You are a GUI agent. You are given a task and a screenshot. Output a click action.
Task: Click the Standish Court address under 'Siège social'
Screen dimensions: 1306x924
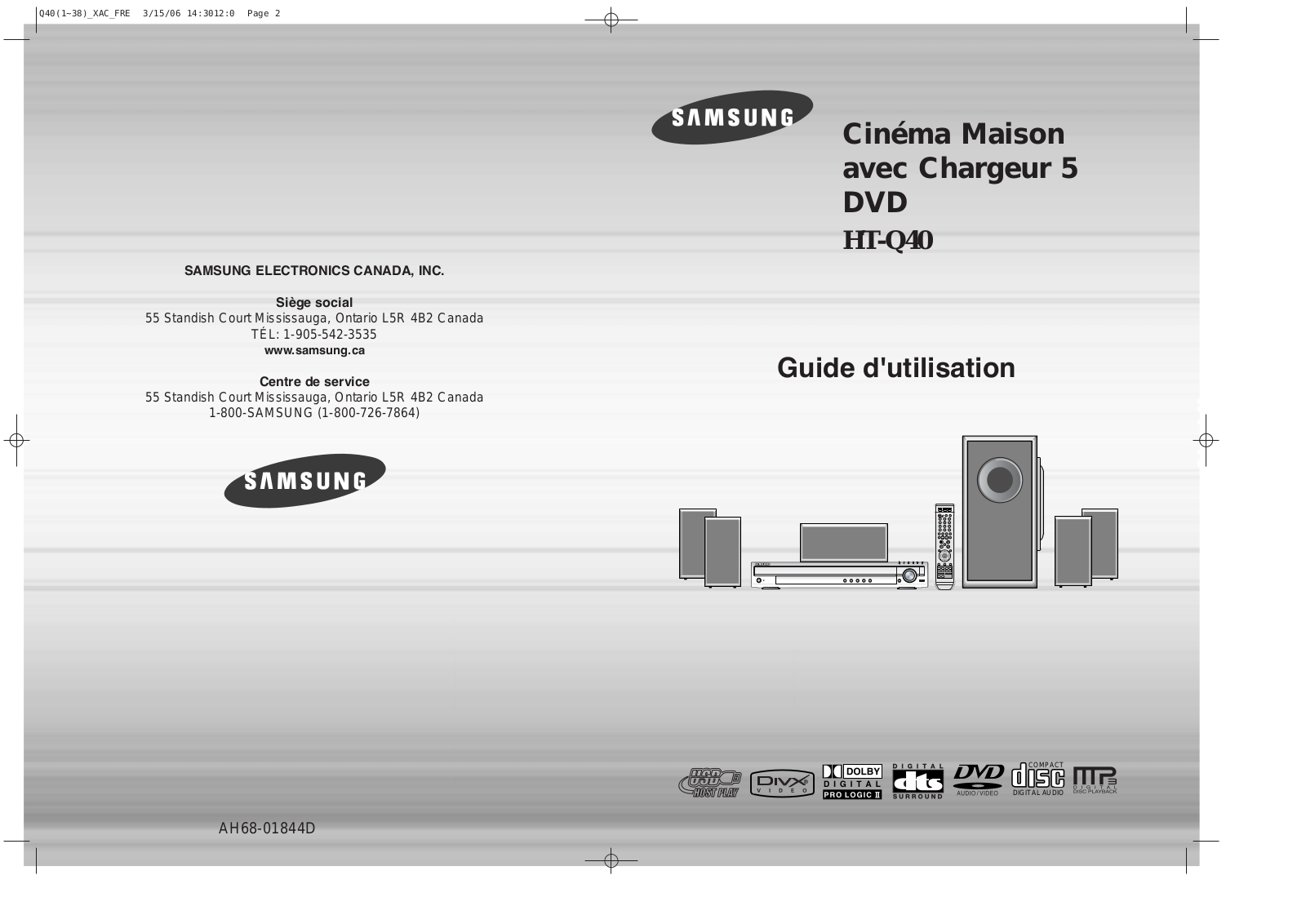coord(314,318)
